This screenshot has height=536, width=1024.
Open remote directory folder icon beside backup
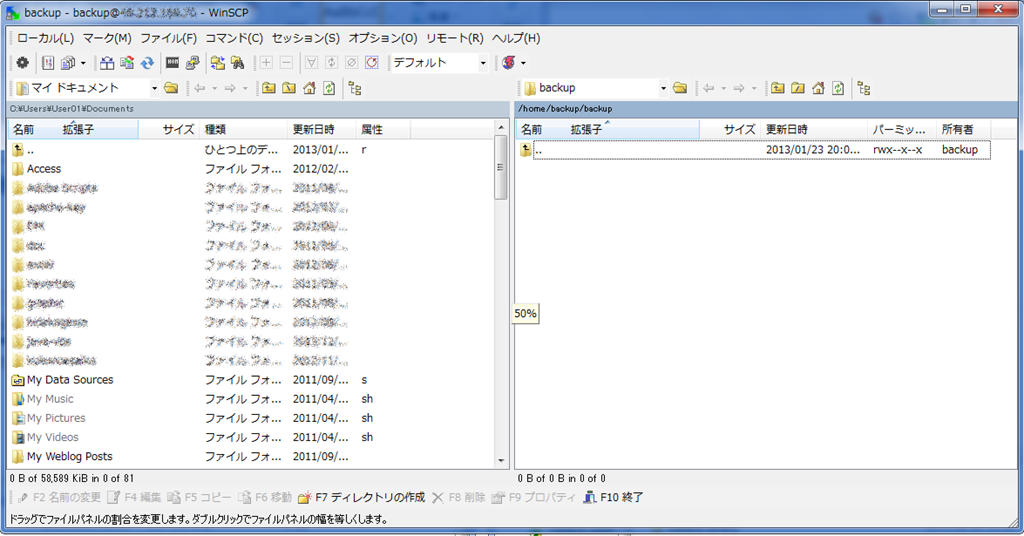click(x=680, y=87)
